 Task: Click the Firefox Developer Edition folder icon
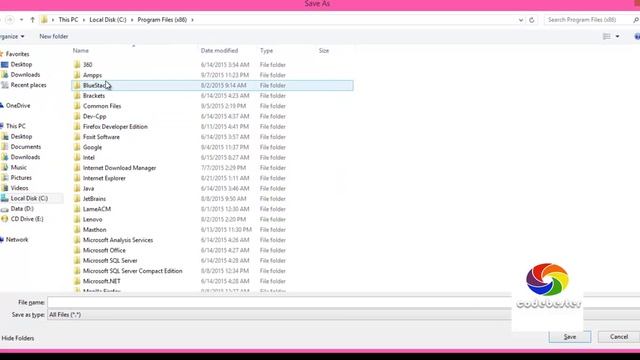coord(77,127)
